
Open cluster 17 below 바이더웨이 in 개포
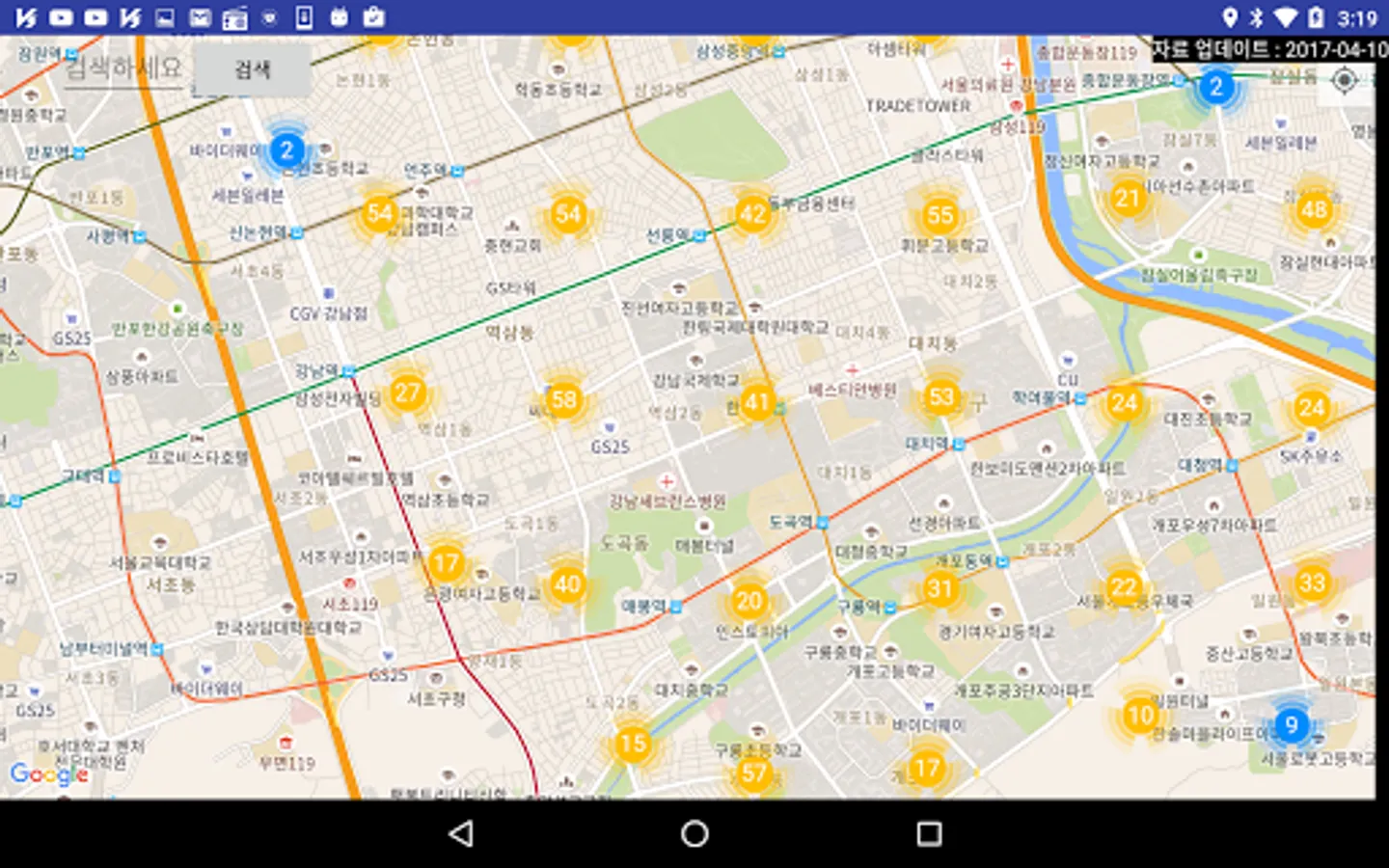926,769
